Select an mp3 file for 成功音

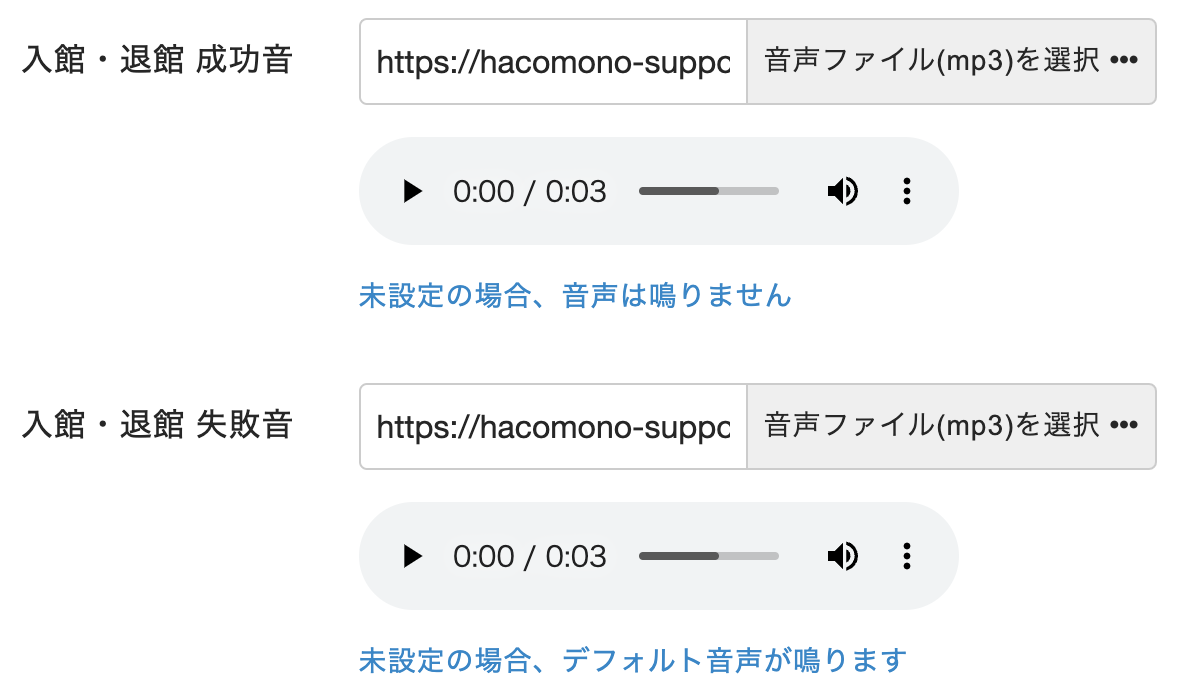click(x=950, y=62)
